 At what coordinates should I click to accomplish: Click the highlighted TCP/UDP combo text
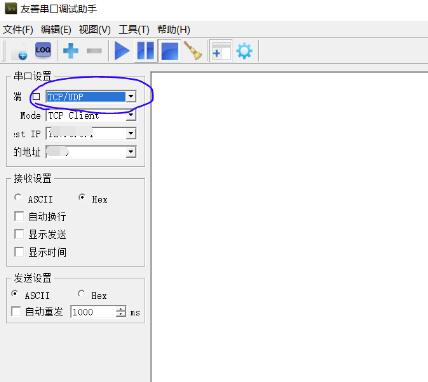86,97
